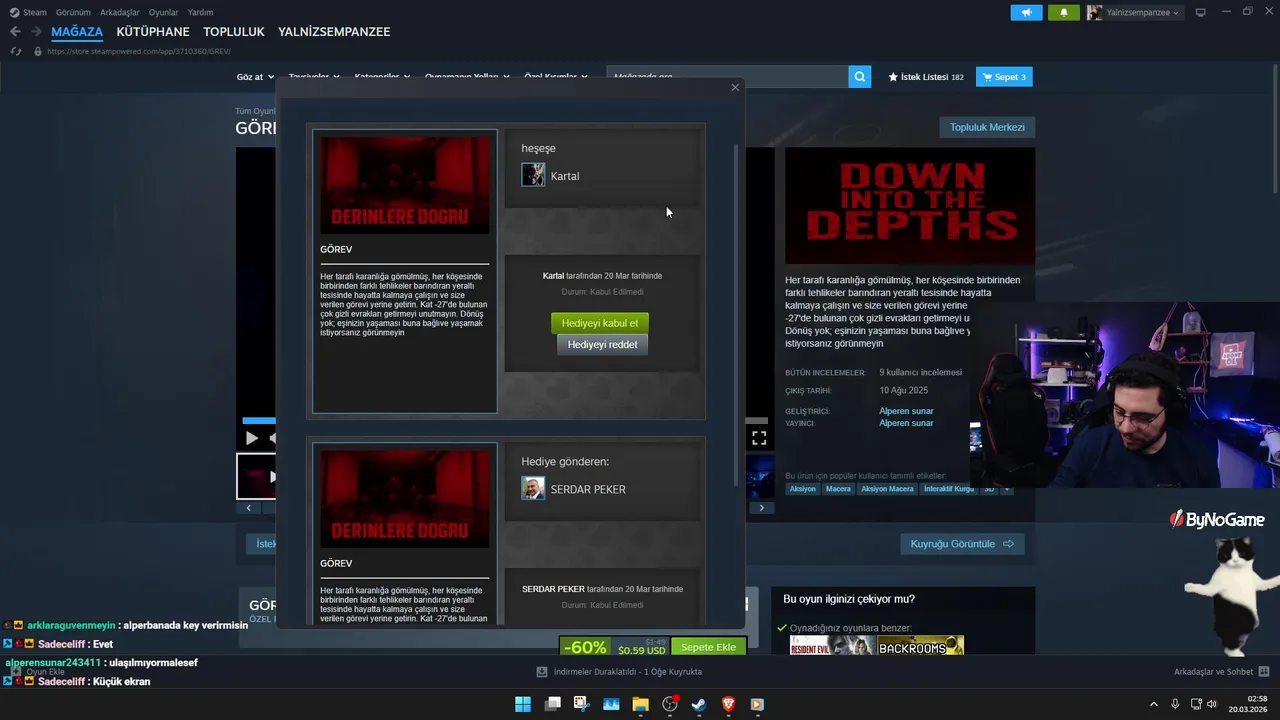Viewport: 1280px width, 720px height.
Task: Open İstek Listesi 182 wishlist
Action: (x=926, y=77)
